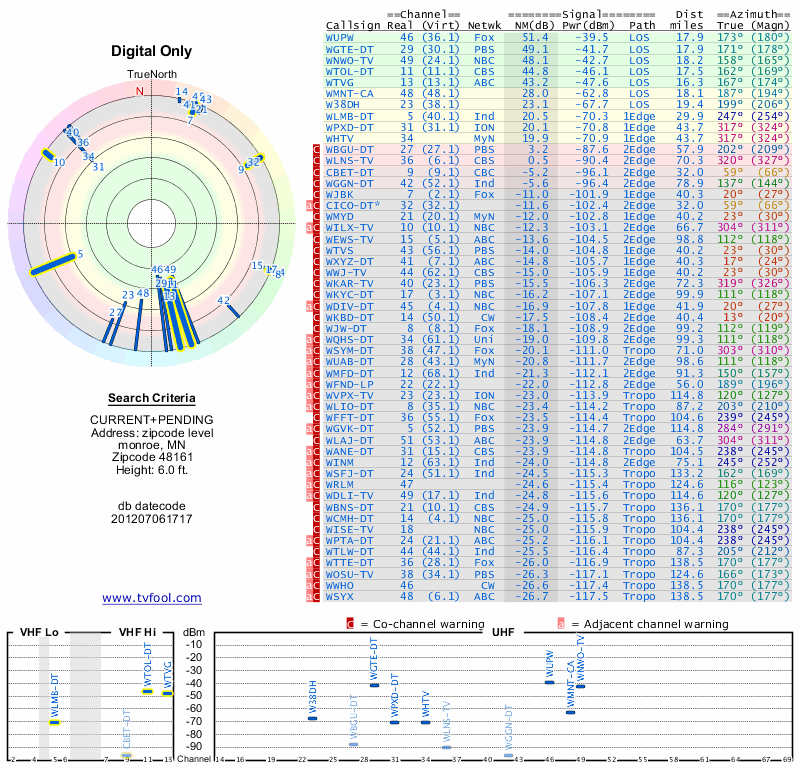Click the WPXD-DT marker in UHF chart
The width and height of the screenshot is (800, 768).
click(394, 722)
